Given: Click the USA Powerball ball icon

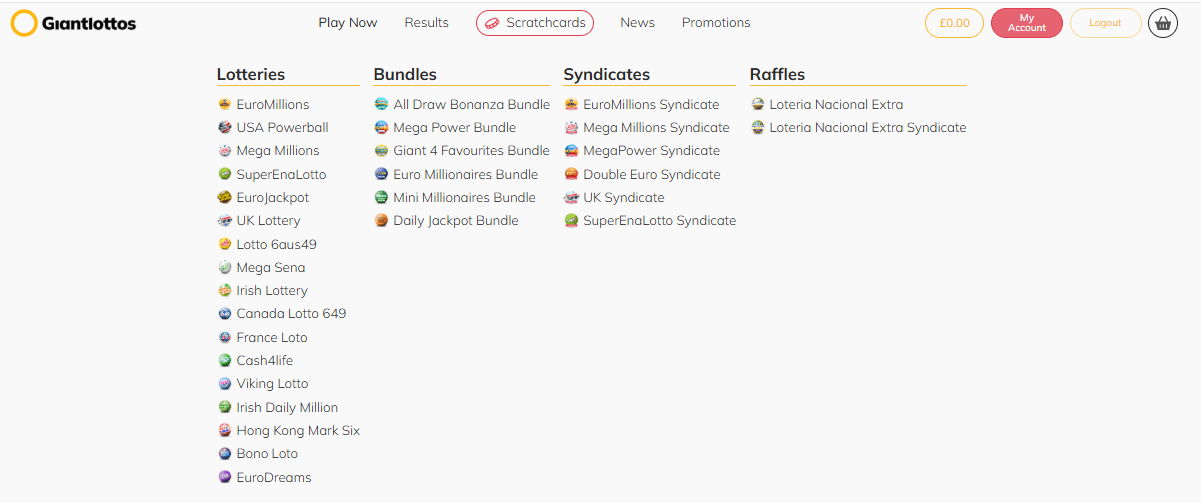Looking at the screenshot, I should pyautogui.click(x=225, y=127).
